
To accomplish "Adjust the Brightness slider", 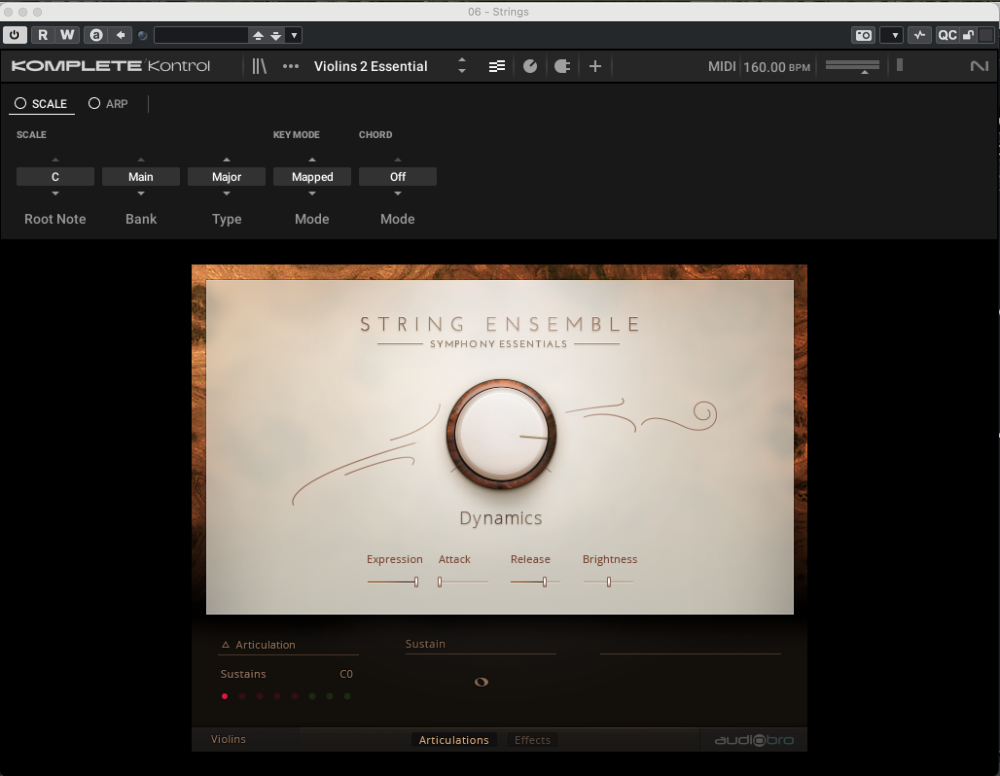I will 608,582.
